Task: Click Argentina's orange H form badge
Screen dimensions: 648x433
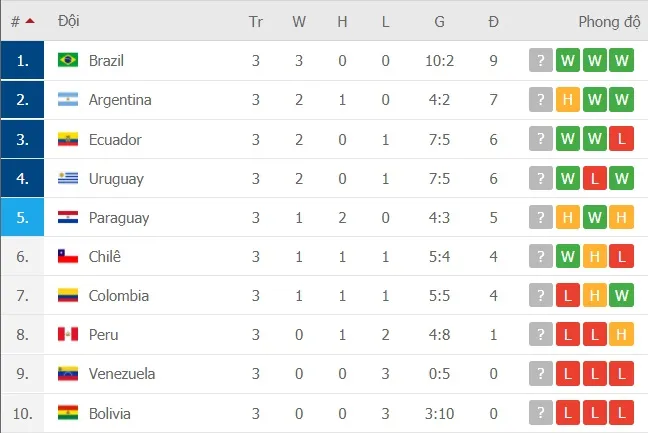Action: pyautogui.click(x=568, y=100)
